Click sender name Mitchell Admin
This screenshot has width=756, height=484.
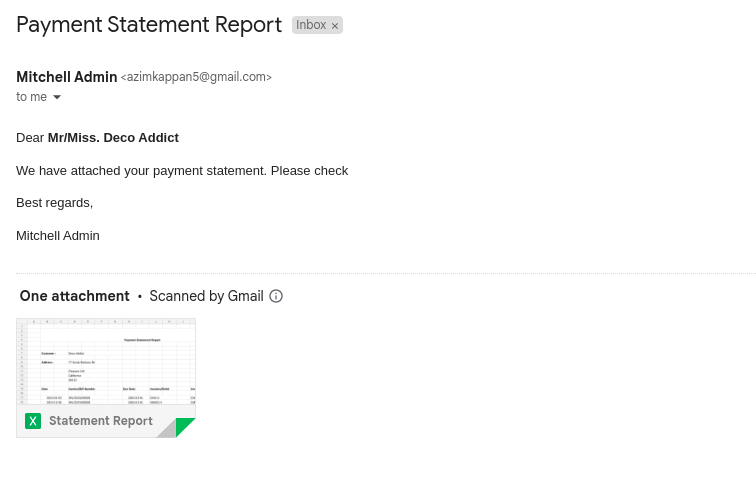[66, 77]
